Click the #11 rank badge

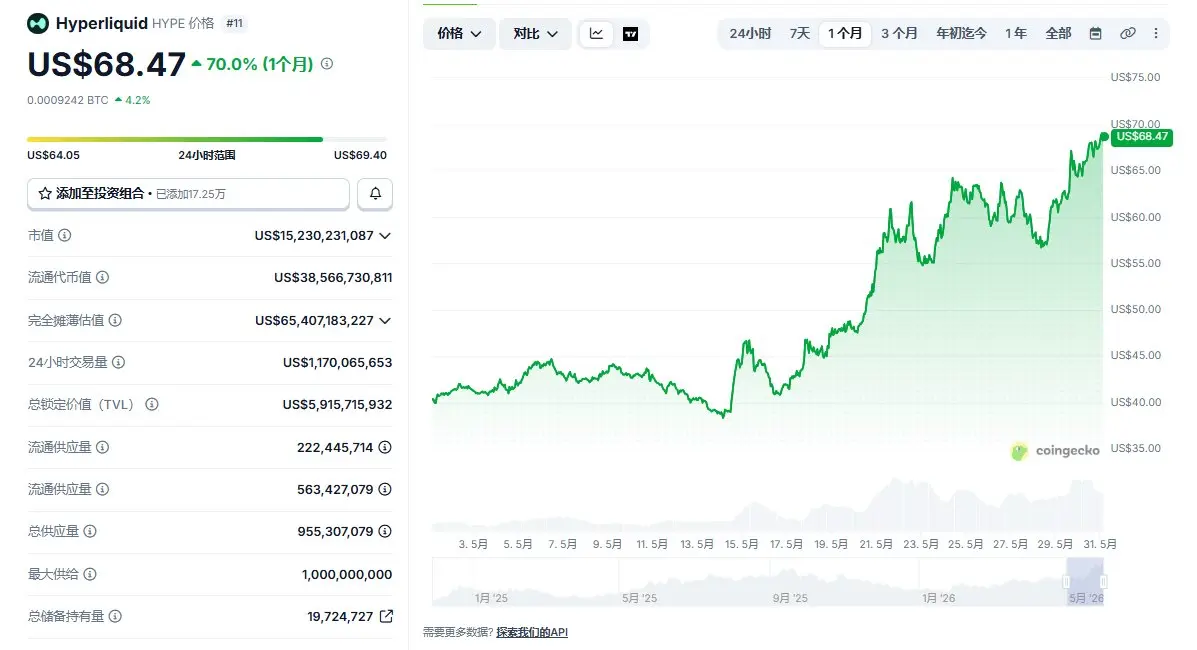(234, 24)
